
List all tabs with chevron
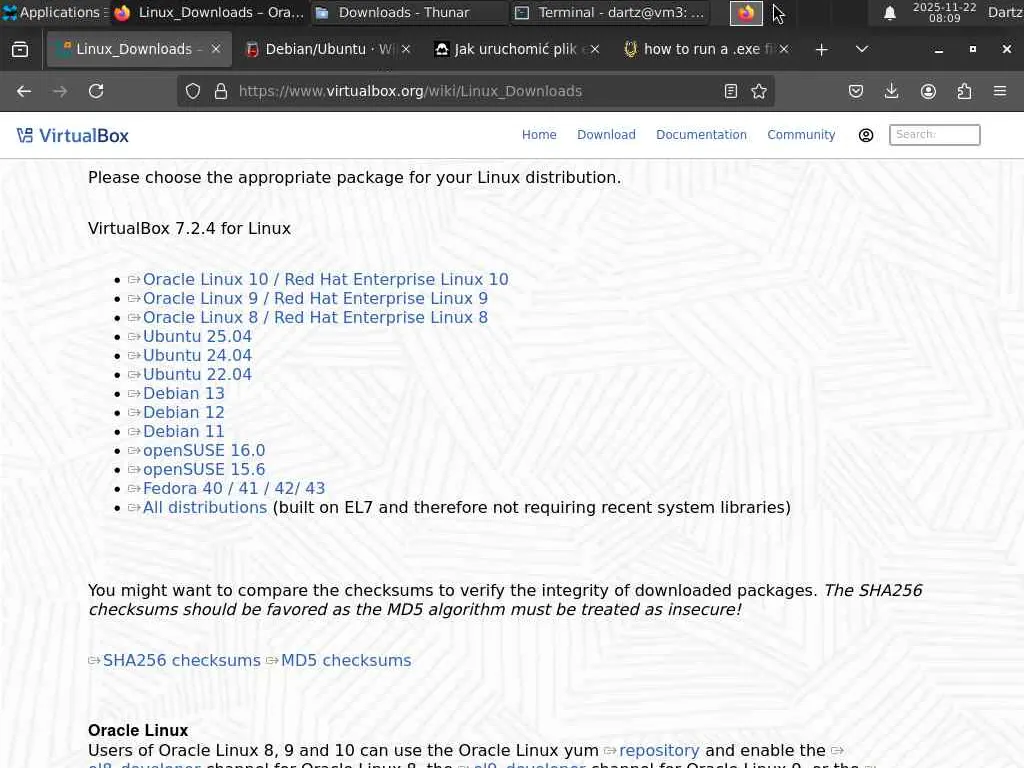(862, 50)
